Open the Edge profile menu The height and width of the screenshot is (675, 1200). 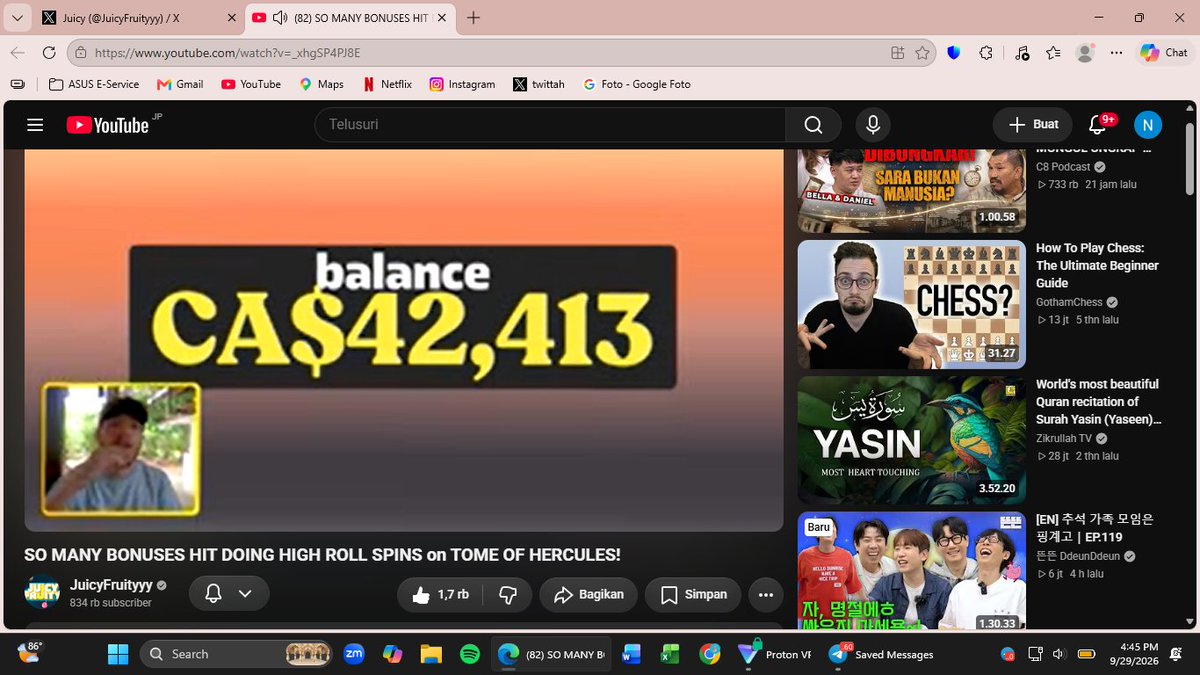1085,53
